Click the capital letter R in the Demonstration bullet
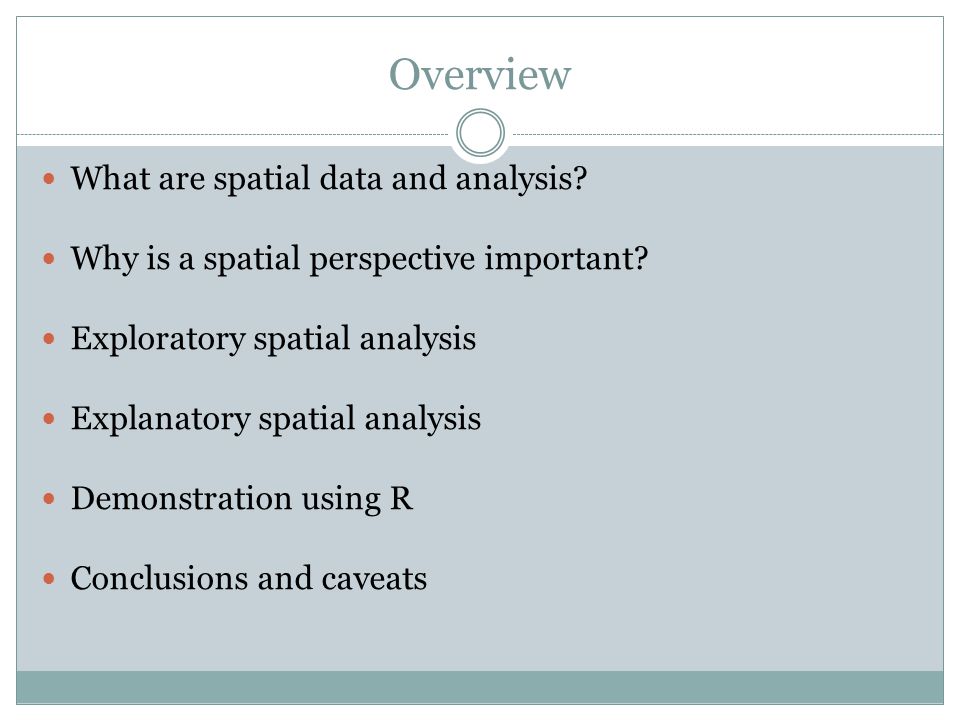 (x=402, y=498)
